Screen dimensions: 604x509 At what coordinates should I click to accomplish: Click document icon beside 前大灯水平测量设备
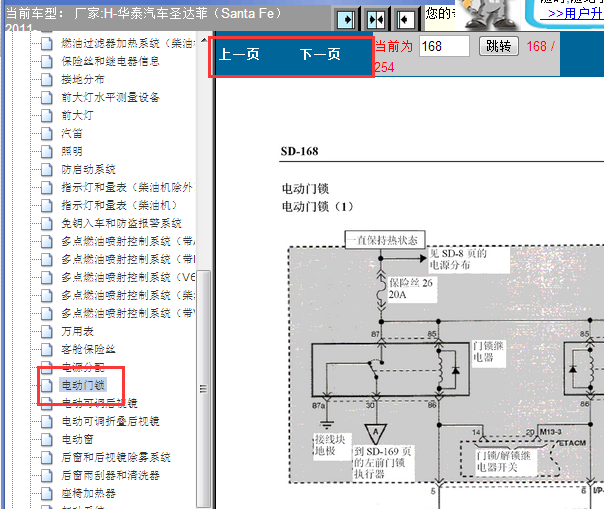pos(47,97)
